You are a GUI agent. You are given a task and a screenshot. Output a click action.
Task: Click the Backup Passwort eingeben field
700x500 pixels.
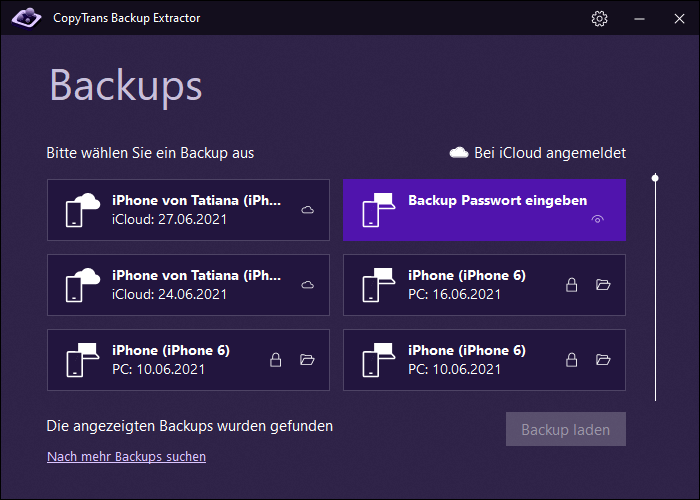click(484, 210)
